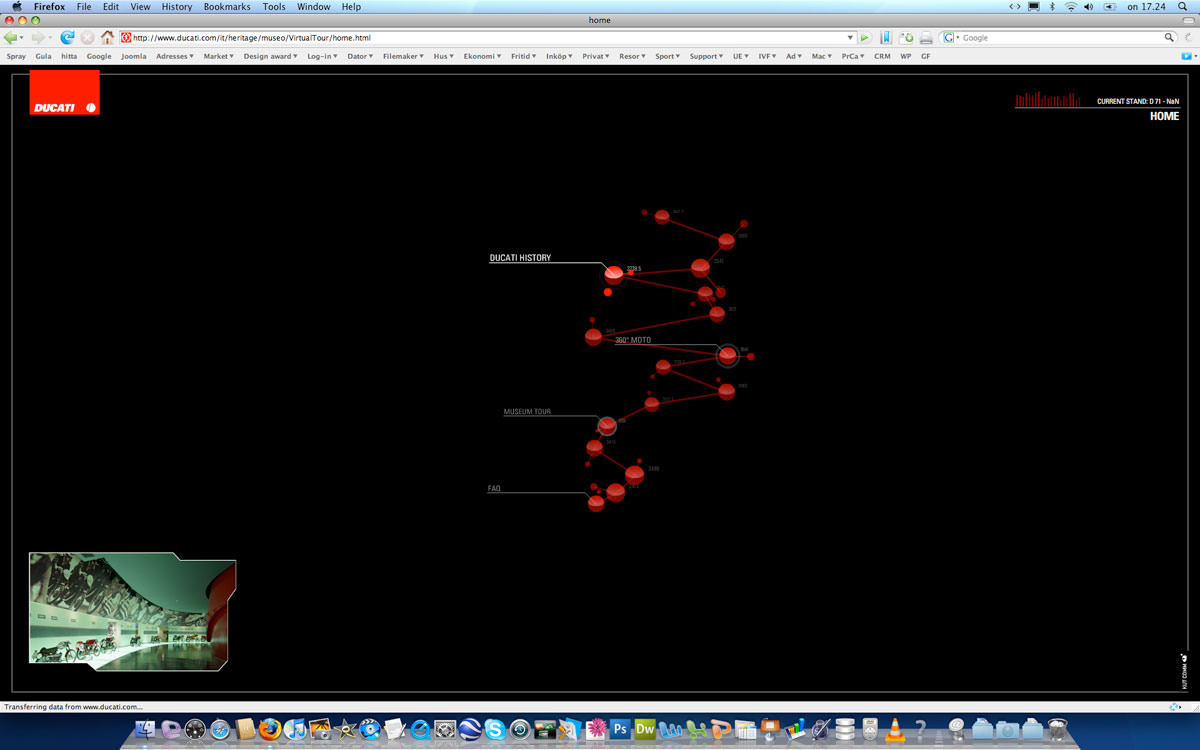Screen dimensions: 1200x750
Task: Open the Apple menu
Action: (16, 7)
